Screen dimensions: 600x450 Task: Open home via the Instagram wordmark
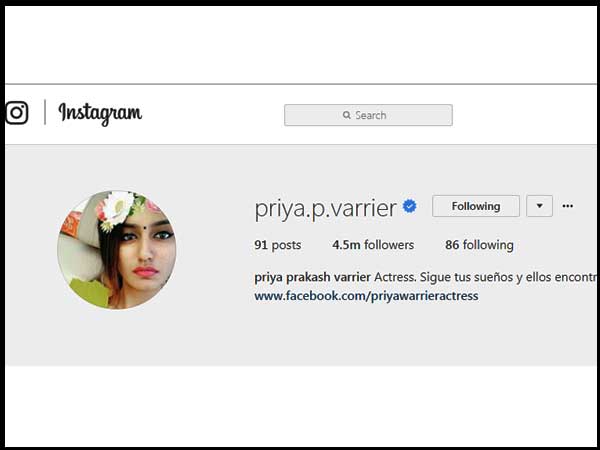tap(100, 113)
